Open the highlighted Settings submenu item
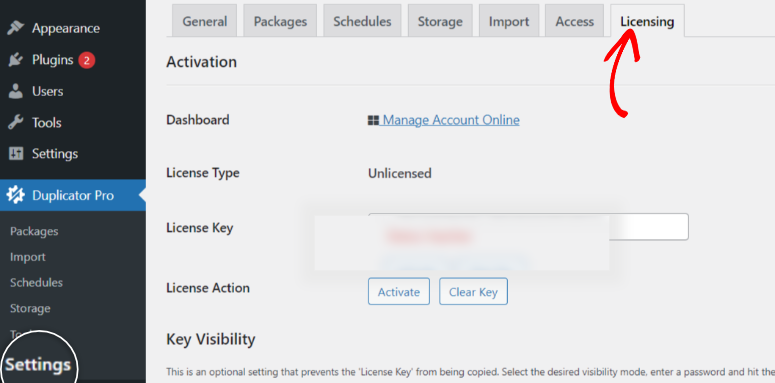The width and height of the screenshot is (775, 383). coord(38,365)
